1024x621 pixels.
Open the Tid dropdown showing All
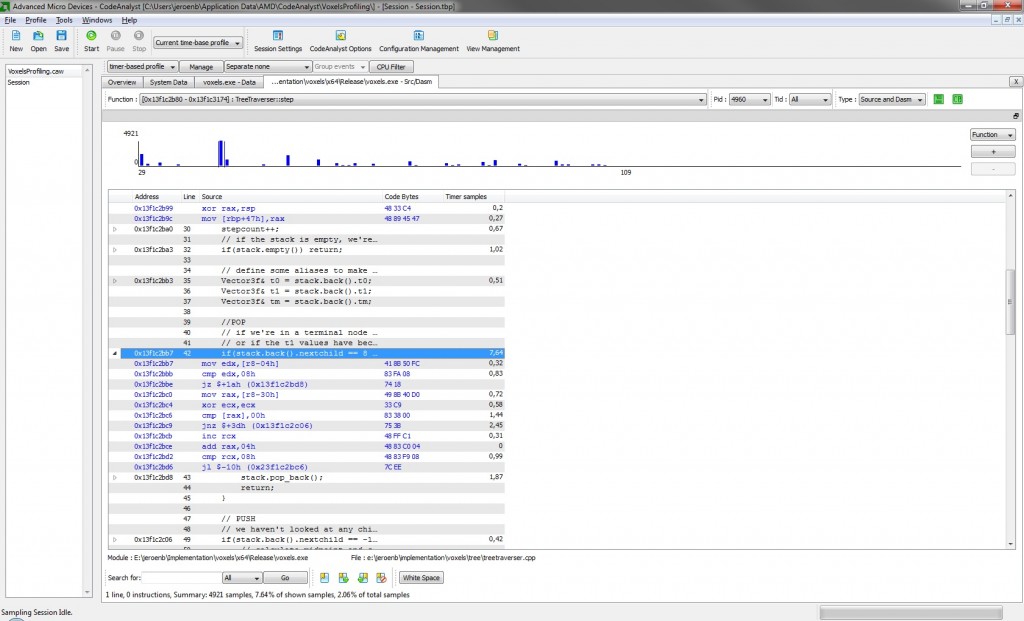(809, 99)
